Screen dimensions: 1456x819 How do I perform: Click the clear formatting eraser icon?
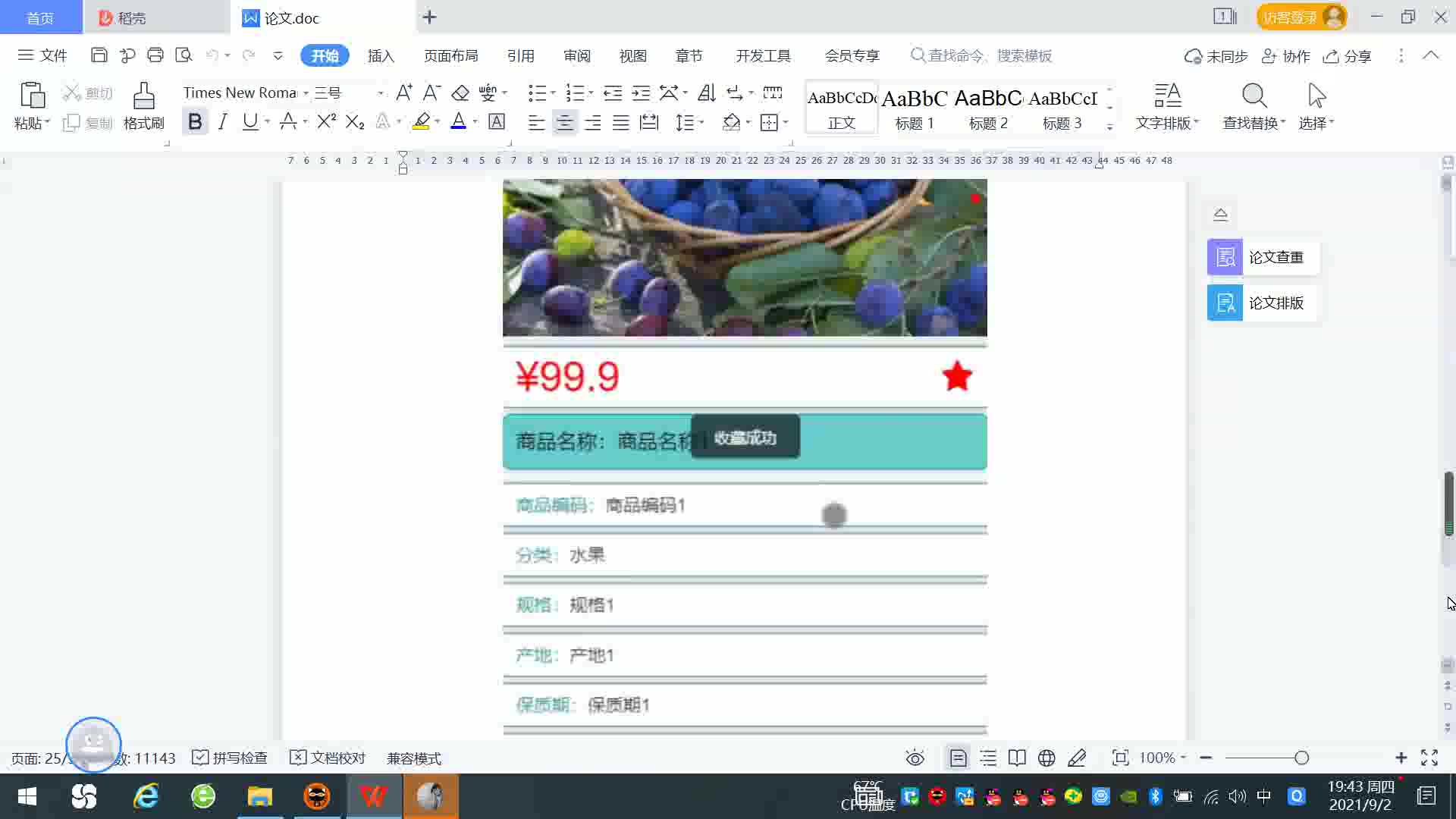tap(460, 93)
